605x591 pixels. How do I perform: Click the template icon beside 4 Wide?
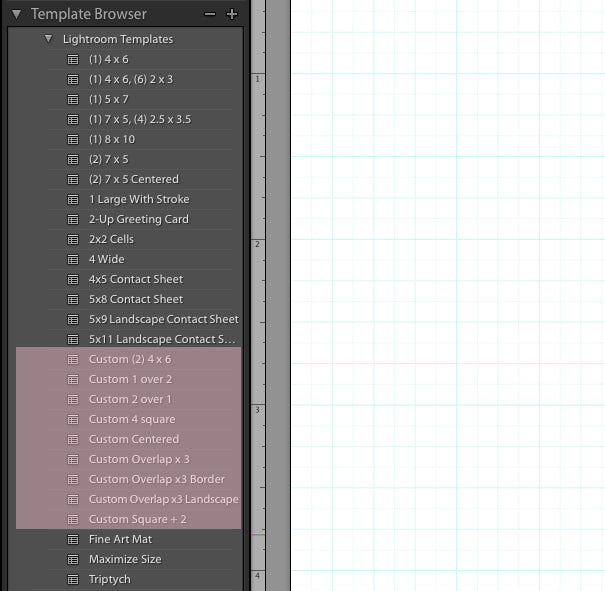[73, 260]
